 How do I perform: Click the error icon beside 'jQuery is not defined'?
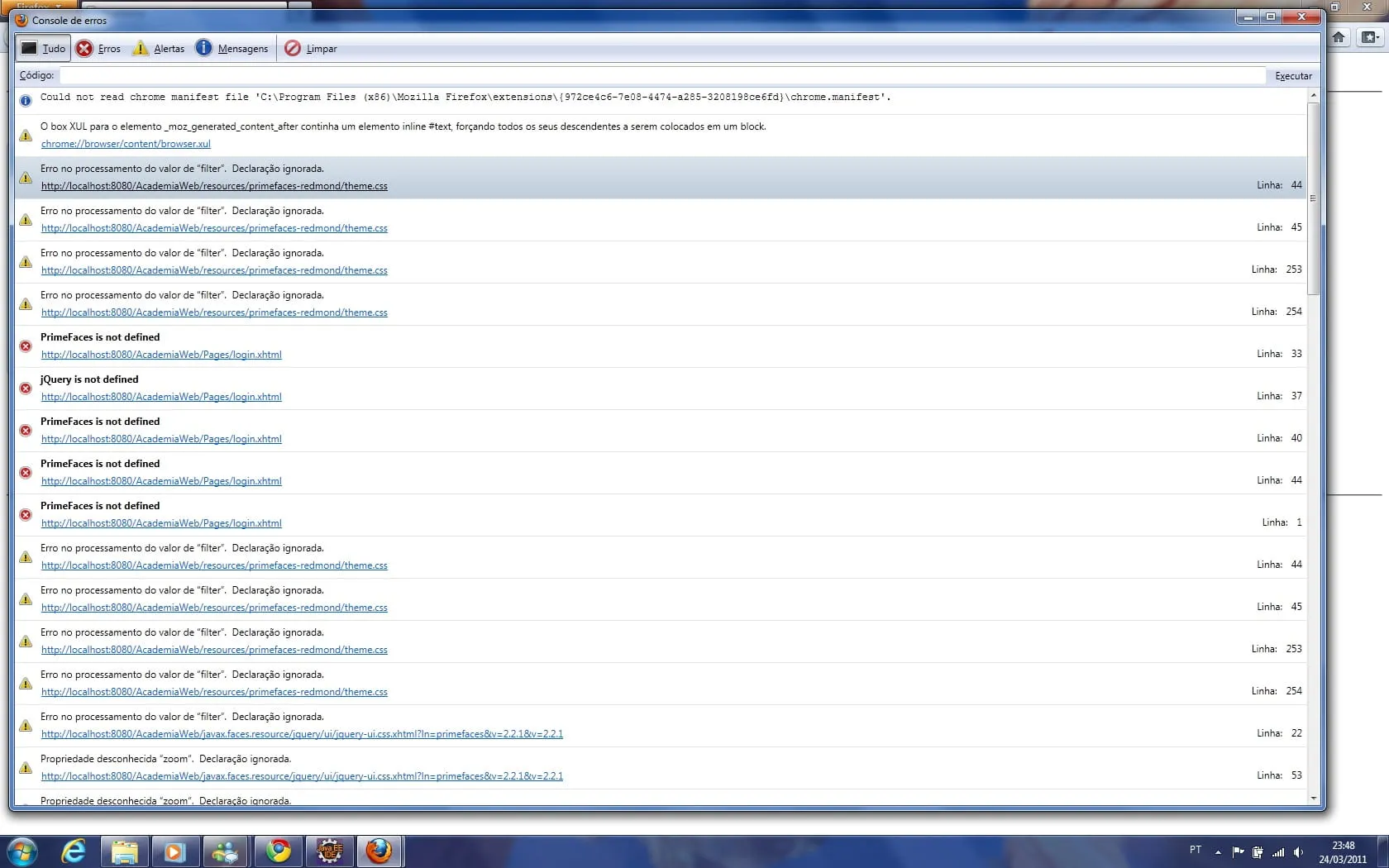(26, 389)
